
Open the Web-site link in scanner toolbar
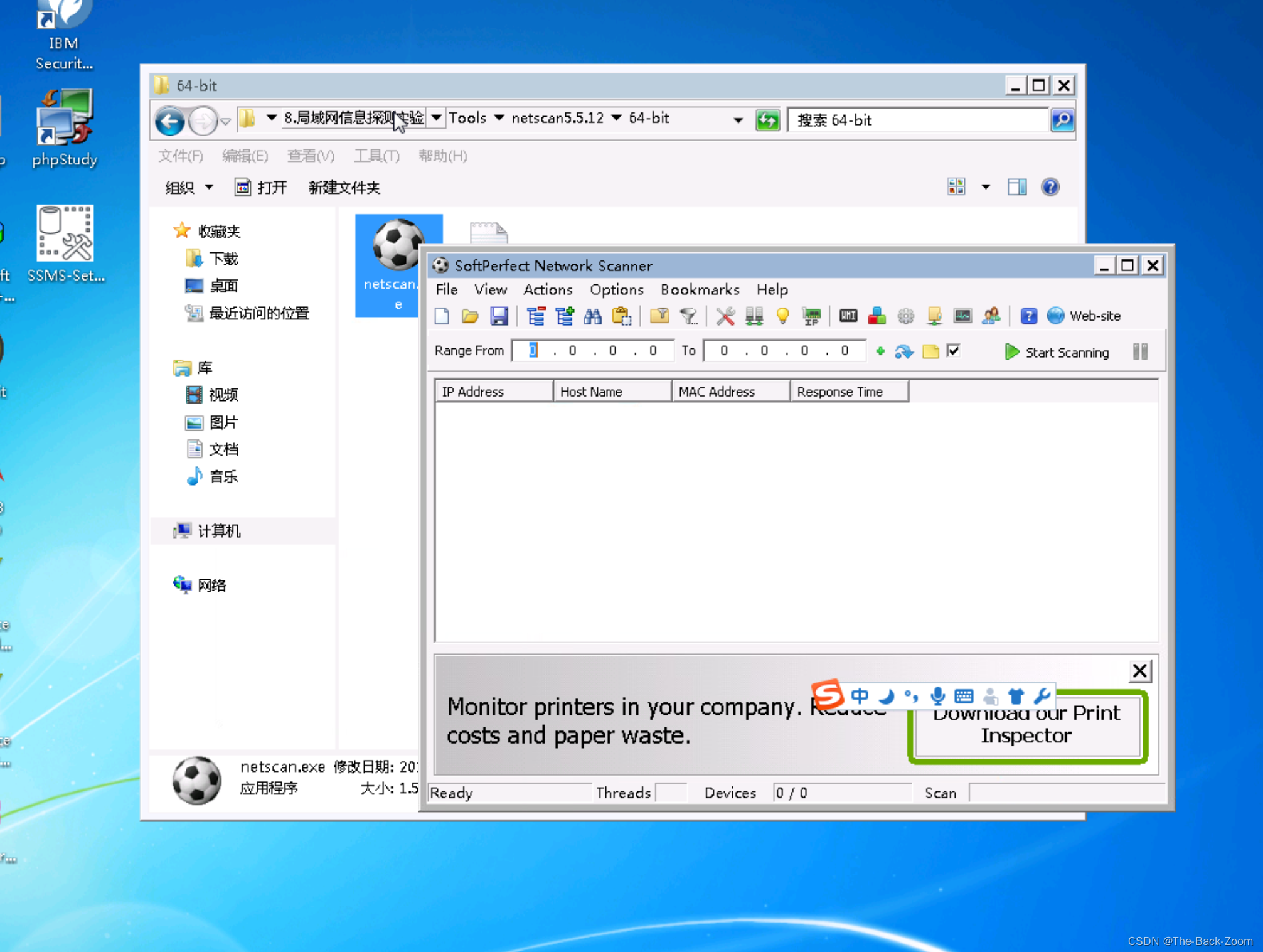coord(1084,316)
